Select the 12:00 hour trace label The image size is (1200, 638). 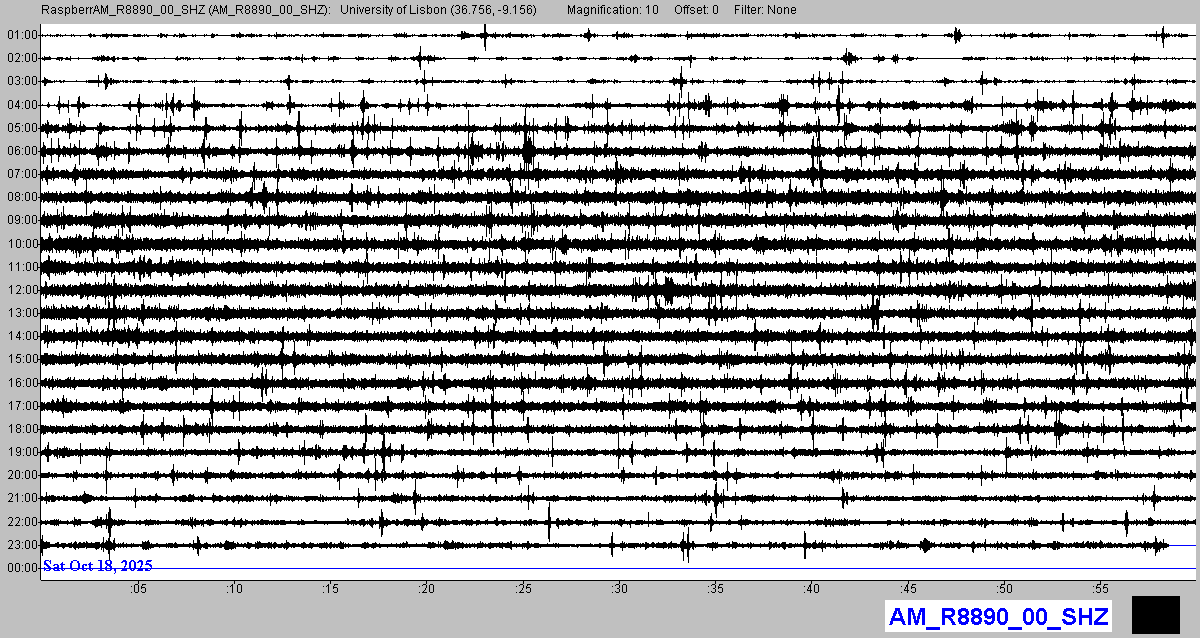click(x=21, y=290)
